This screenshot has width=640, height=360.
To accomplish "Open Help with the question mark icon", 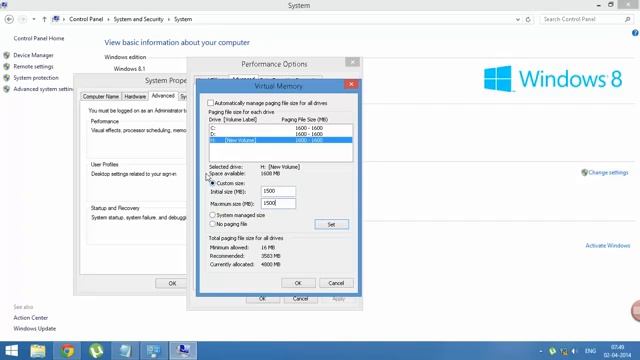I will 636,33.
